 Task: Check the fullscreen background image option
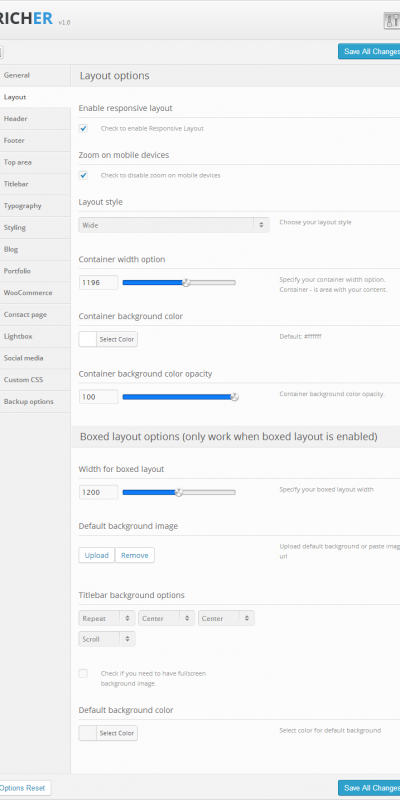(83, 673)
